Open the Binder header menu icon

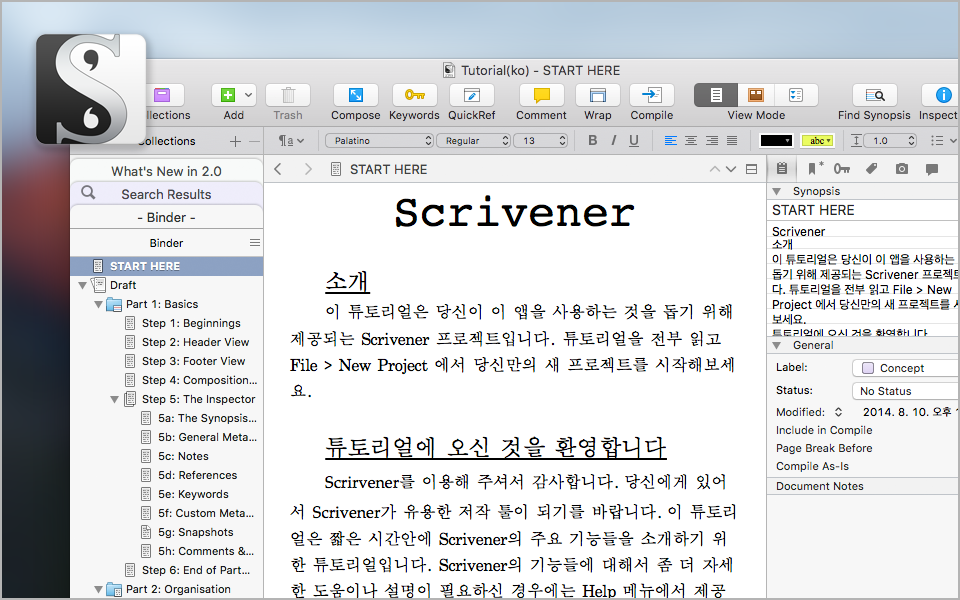click(255, 242)
